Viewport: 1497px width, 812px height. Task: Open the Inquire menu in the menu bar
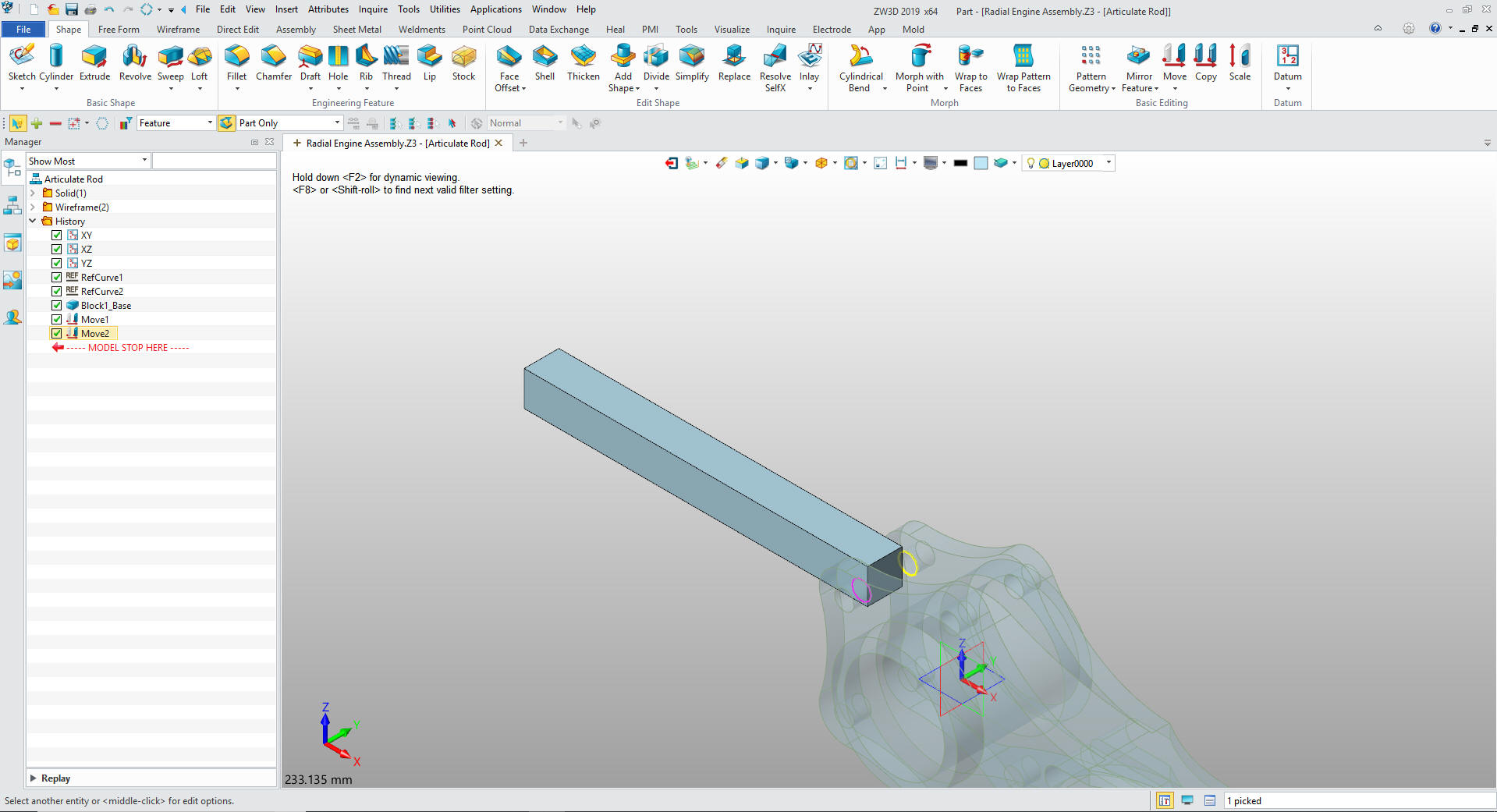[373, 9]
